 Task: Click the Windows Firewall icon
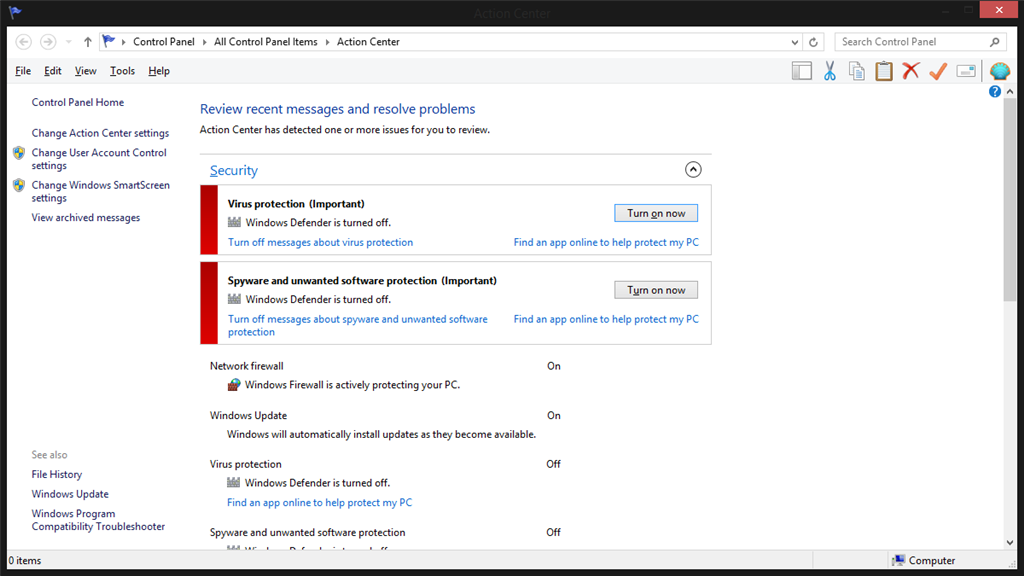(x=234, y=385)
